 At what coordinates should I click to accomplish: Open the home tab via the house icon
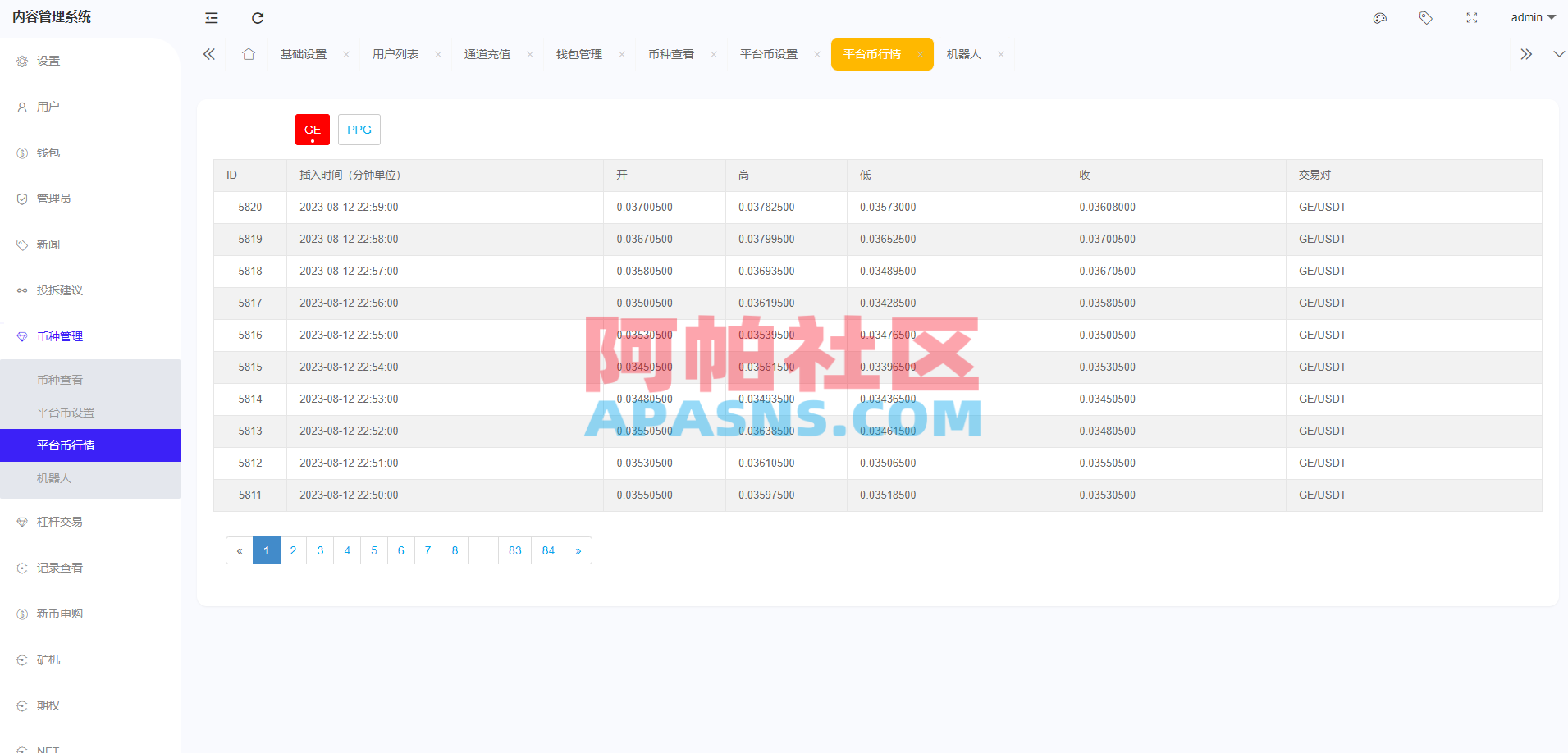coord(249,53)
